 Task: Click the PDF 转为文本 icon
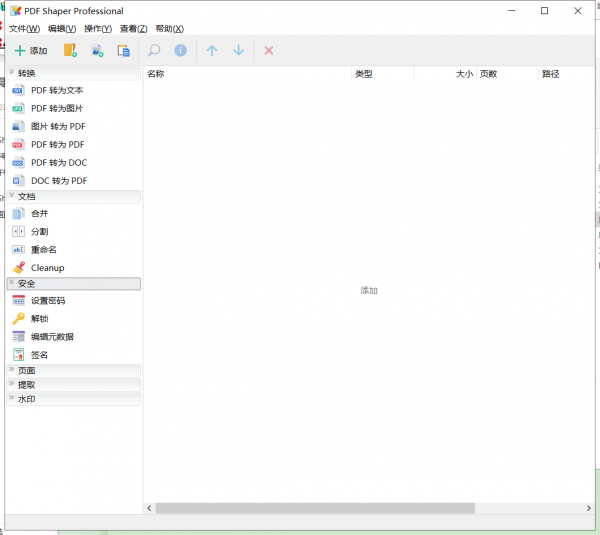18,90
